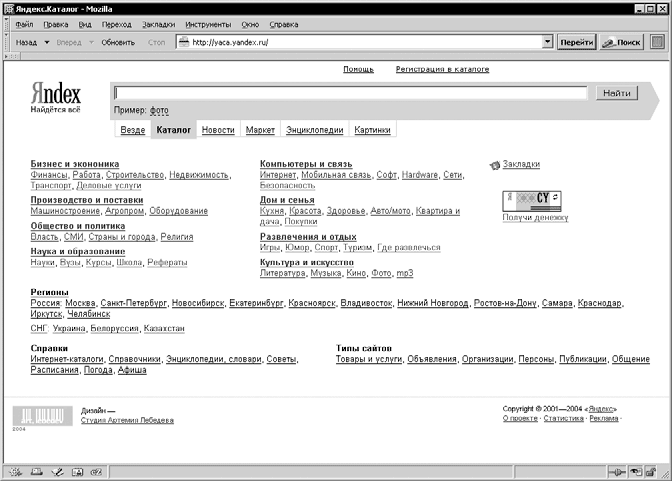The image size is (672, 481).
Task: Open the Вперед history dropdown arrow
Action: pyautogui.click(x=91, y=42)
